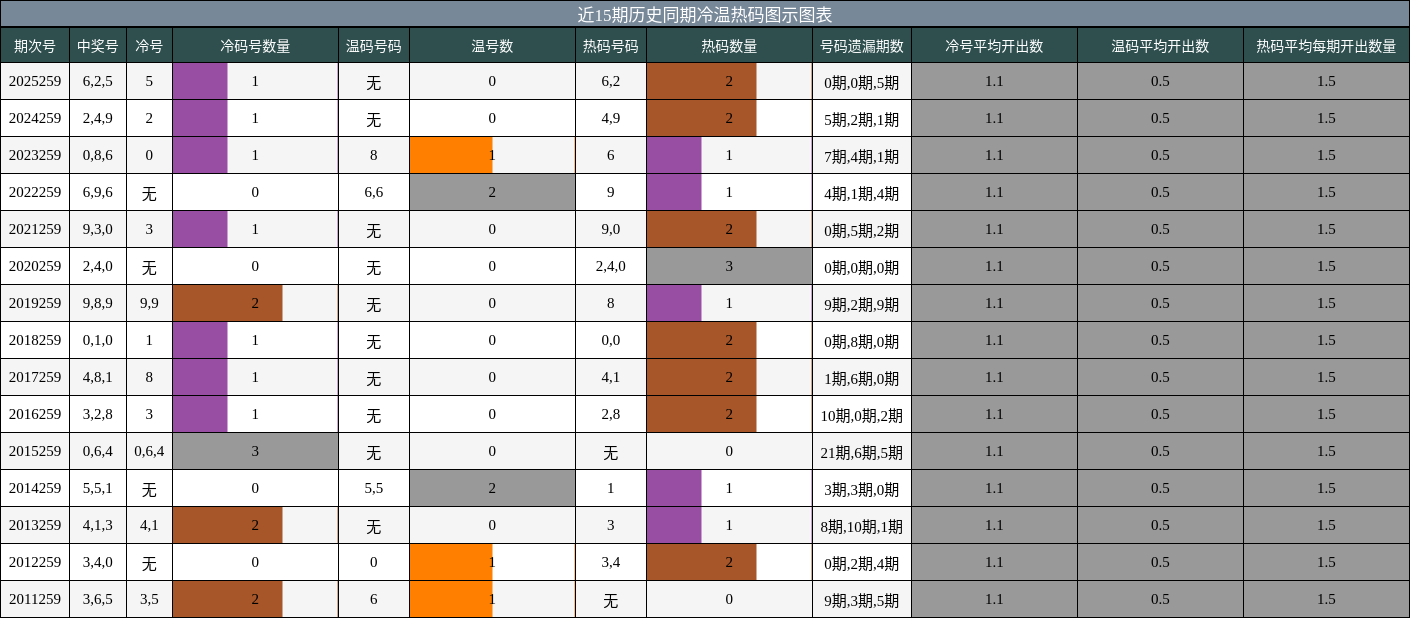1410x618 pixels.
Task: Click the gray warm-count bar in row 2022259
Action: tap(492, 192)
